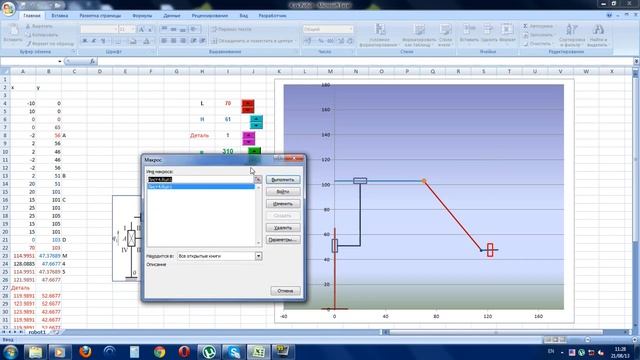The width and height of the screenshot is (640, 360).
Task: Click the collapse-dialog icon beside macro name
Action: coord(258,179)
